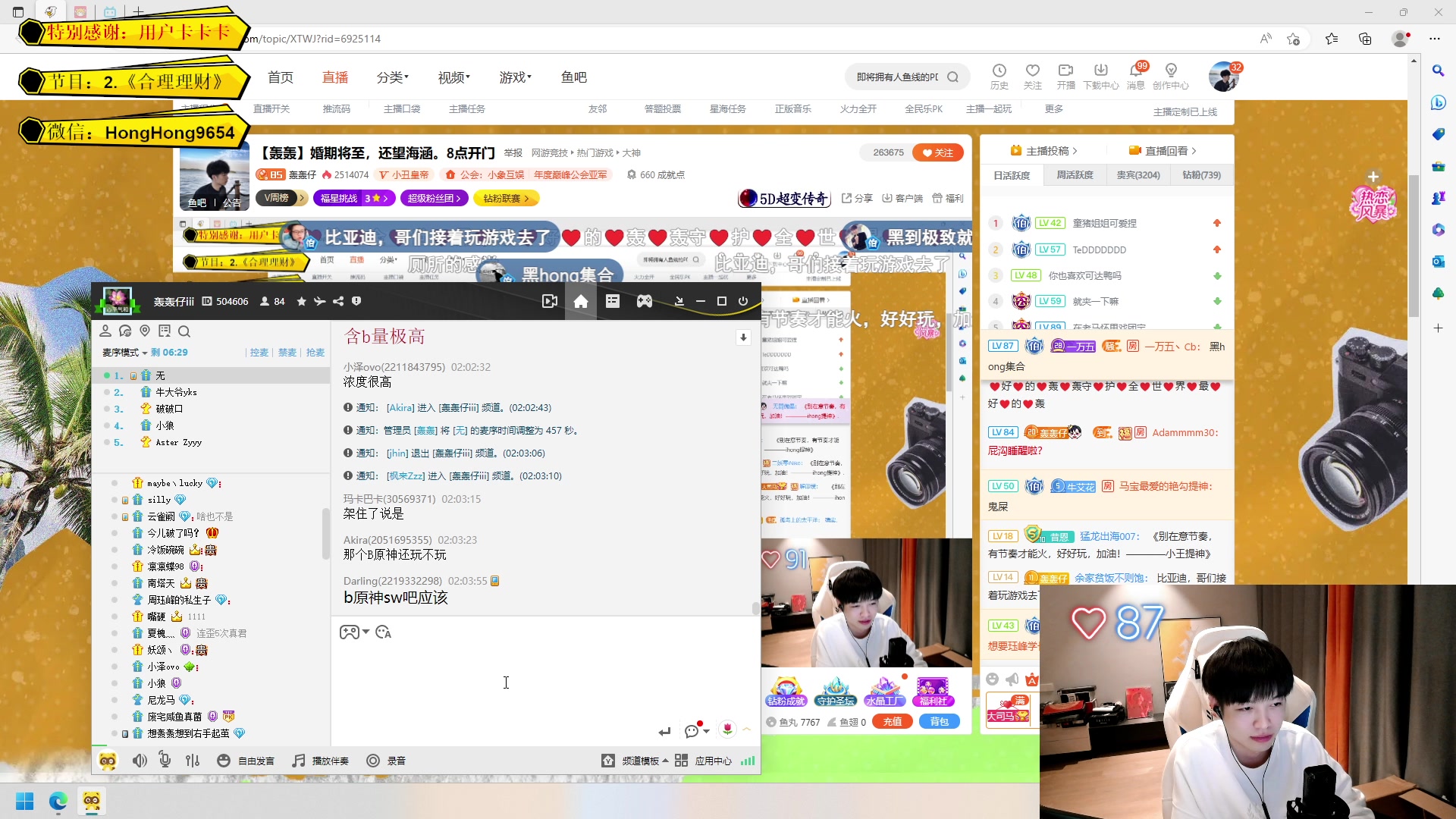Open Microsoft Edge from the Windows taskbar
Screen dimensions: 1456x819
(x=58, y=802)
